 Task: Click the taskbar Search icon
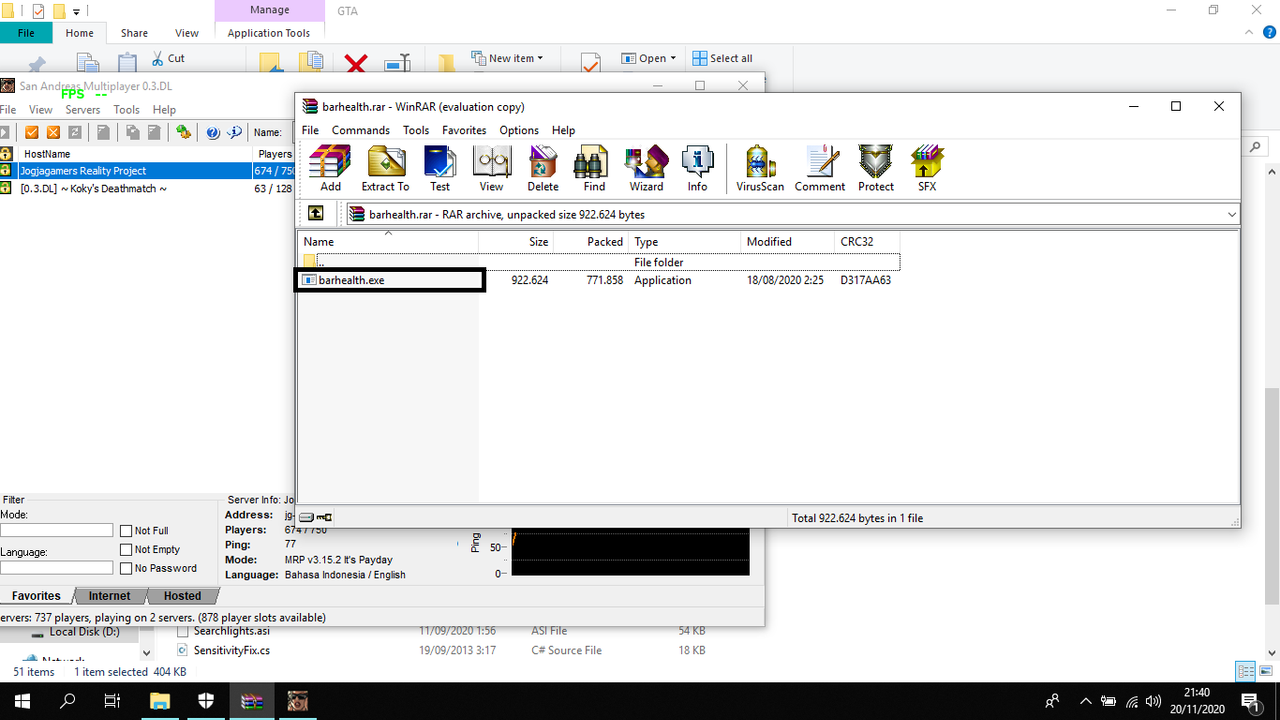point(68,701)
